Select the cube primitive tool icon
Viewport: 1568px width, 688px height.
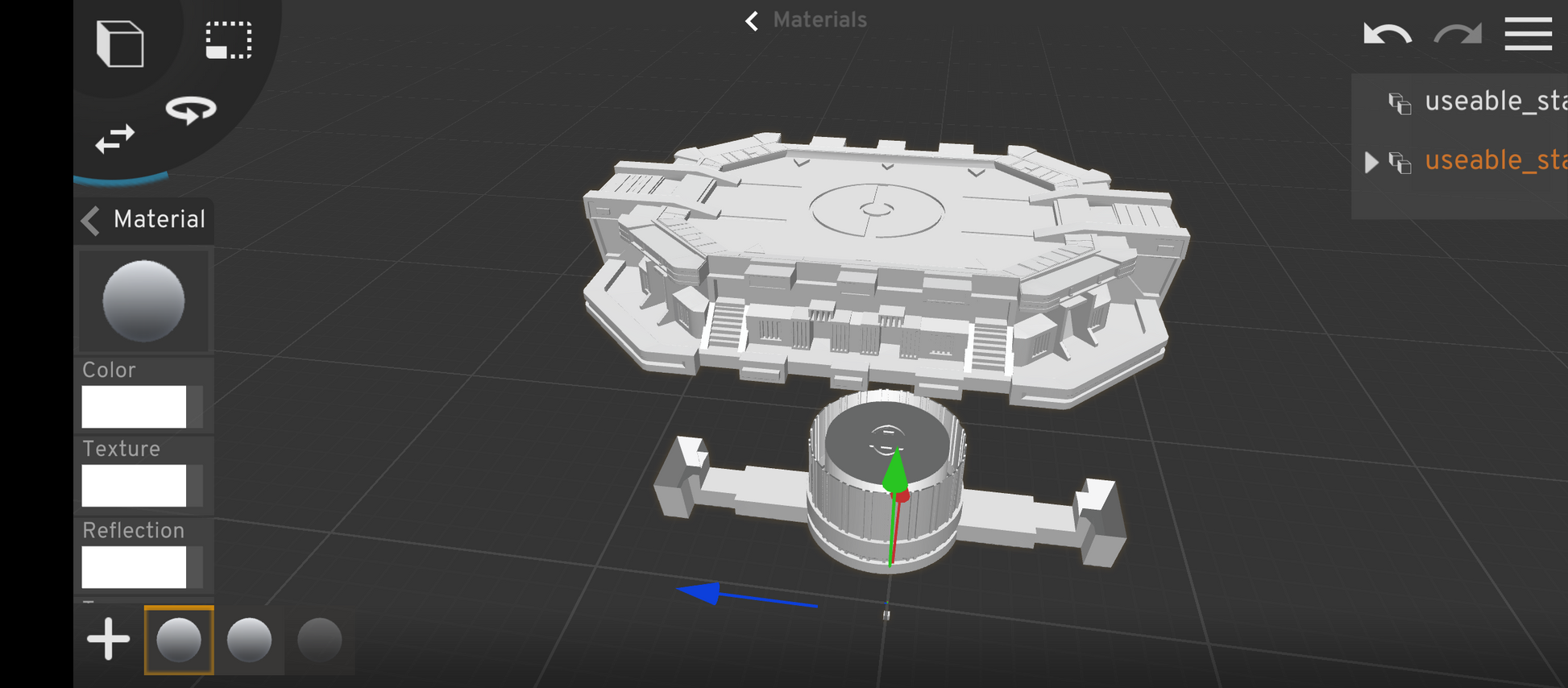click(120, 44)
